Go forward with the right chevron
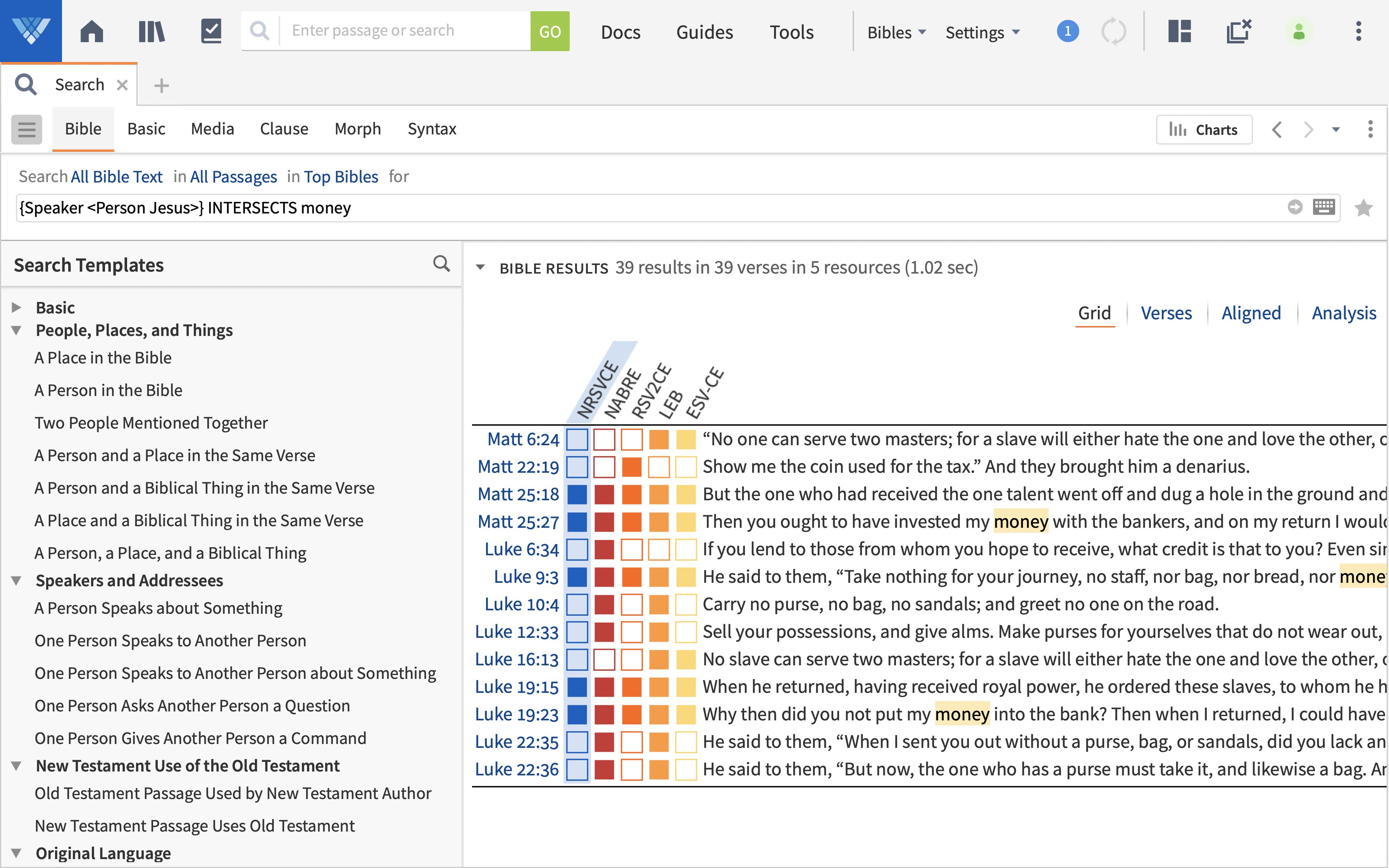 tap(1308, 130)
